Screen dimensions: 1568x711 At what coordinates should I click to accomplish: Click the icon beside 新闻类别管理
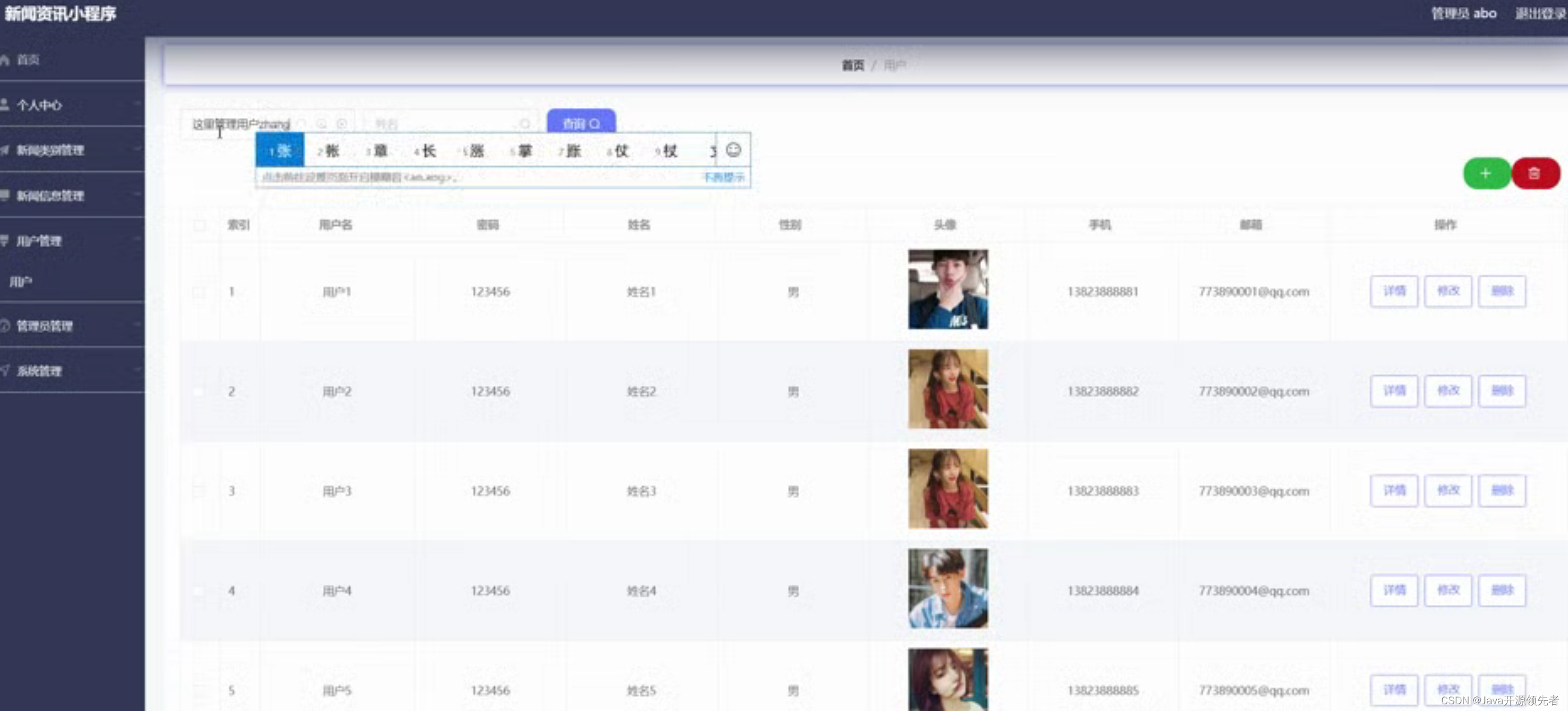point(4,150)
